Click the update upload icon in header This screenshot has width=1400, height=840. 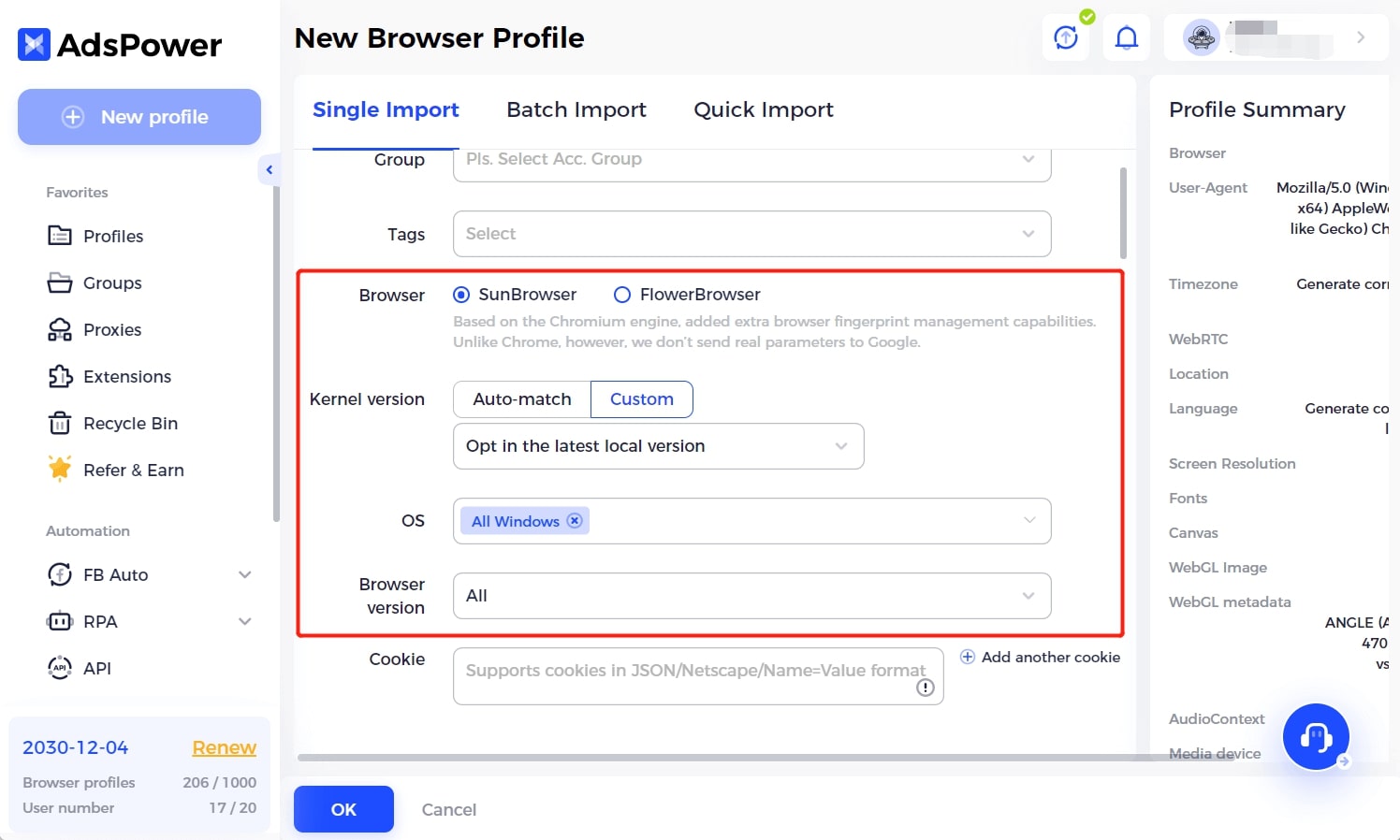click(x=1066, y=38)
